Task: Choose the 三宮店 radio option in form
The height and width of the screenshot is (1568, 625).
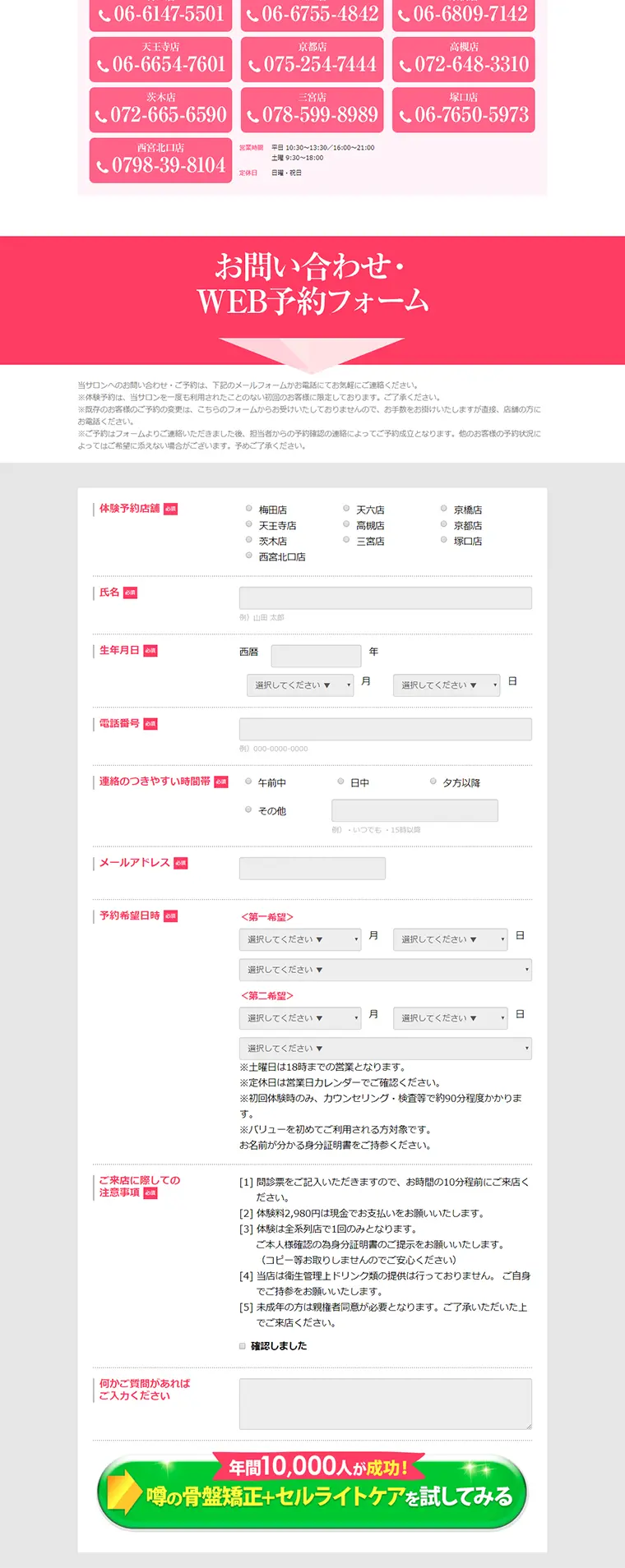Action: (346, 540)
